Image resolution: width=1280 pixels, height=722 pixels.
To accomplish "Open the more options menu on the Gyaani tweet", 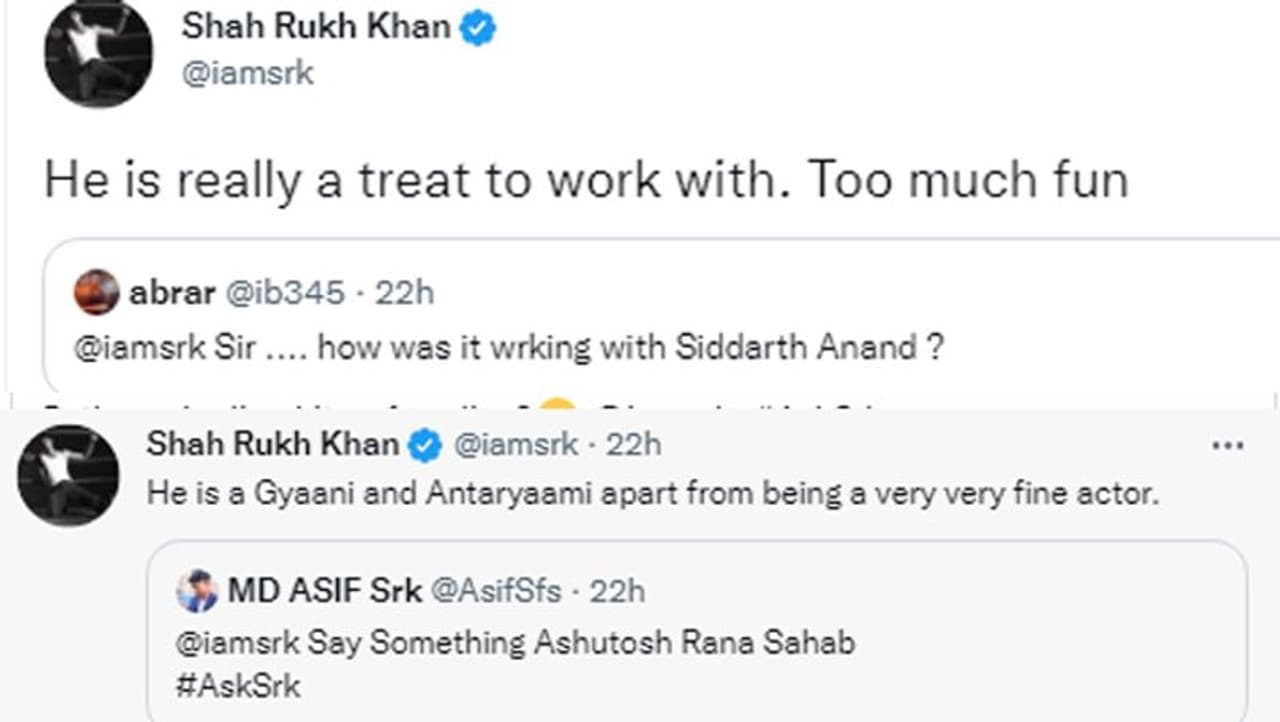I will (1227, 446).
